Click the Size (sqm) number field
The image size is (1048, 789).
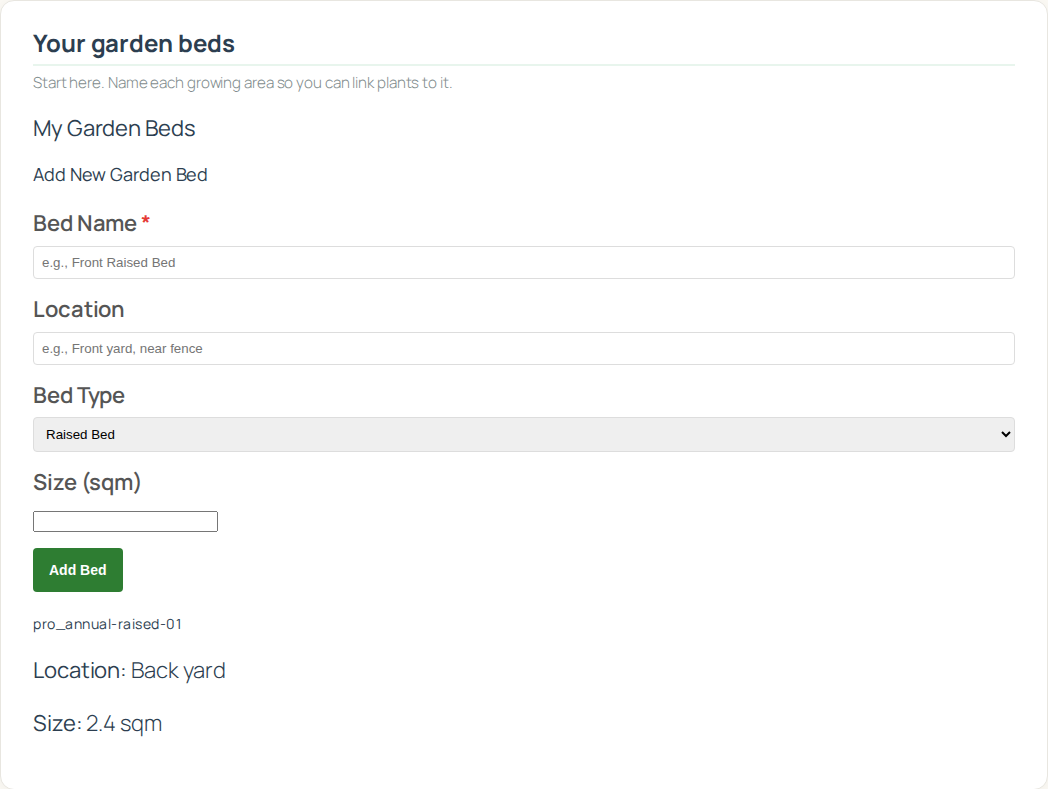click(125, 521)
